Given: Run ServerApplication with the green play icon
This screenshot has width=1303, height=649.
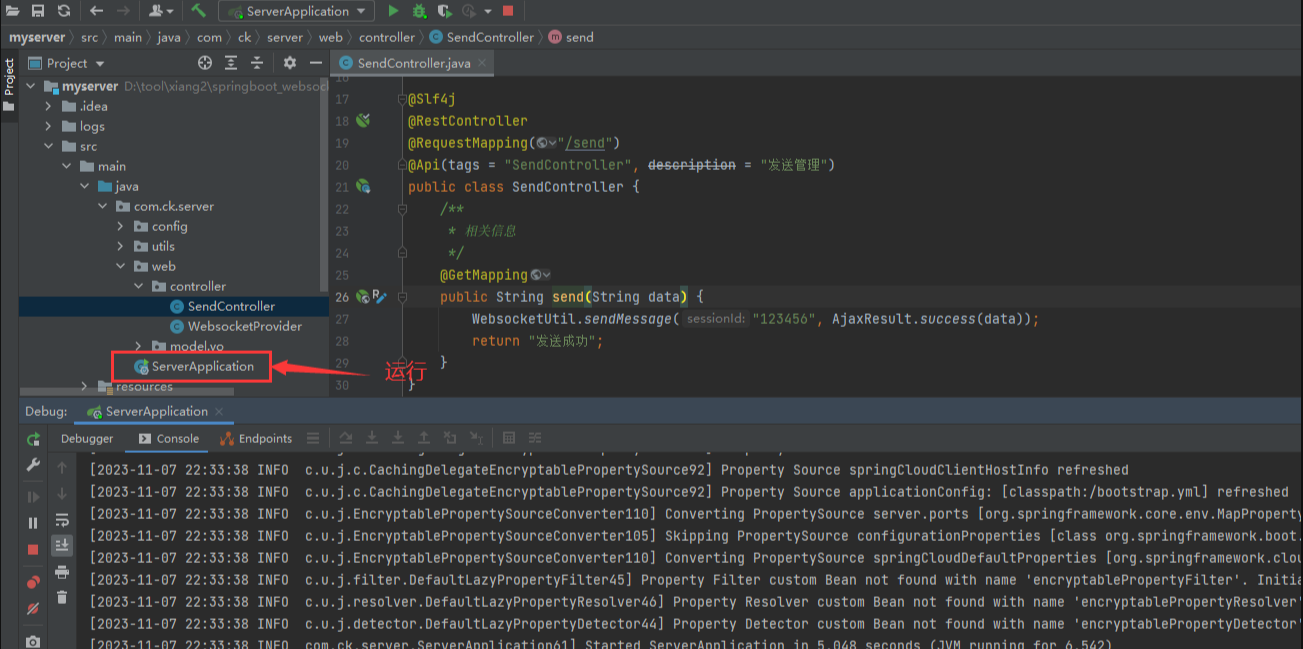Looking at the screenshot, I should coord(393,11).
